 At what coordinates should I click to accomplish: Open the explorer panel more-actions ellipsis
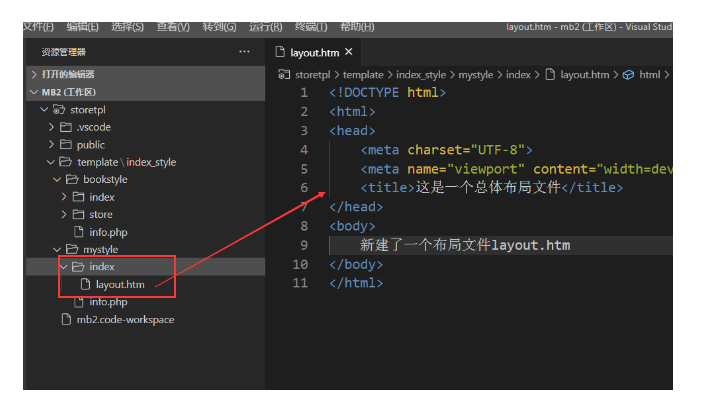244,52
